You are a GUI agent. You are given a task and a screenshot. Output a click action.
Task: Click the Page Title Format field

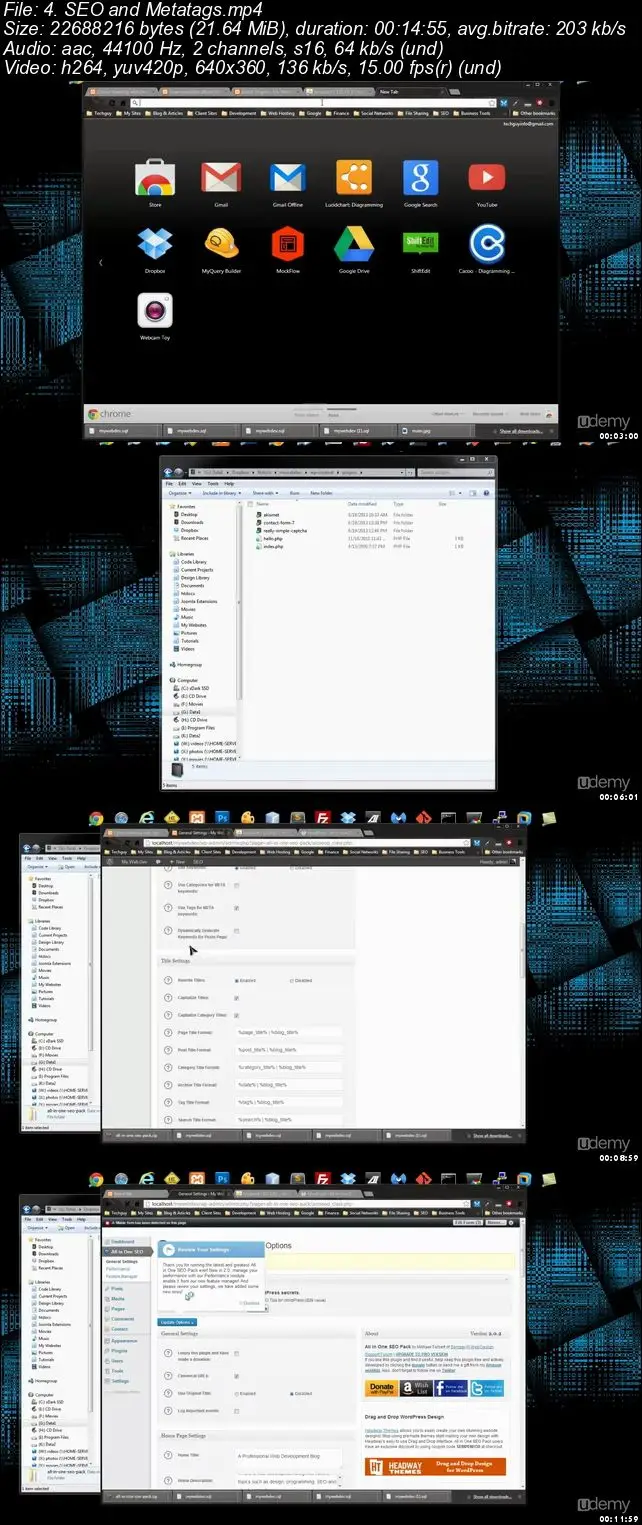point(288,1033)
